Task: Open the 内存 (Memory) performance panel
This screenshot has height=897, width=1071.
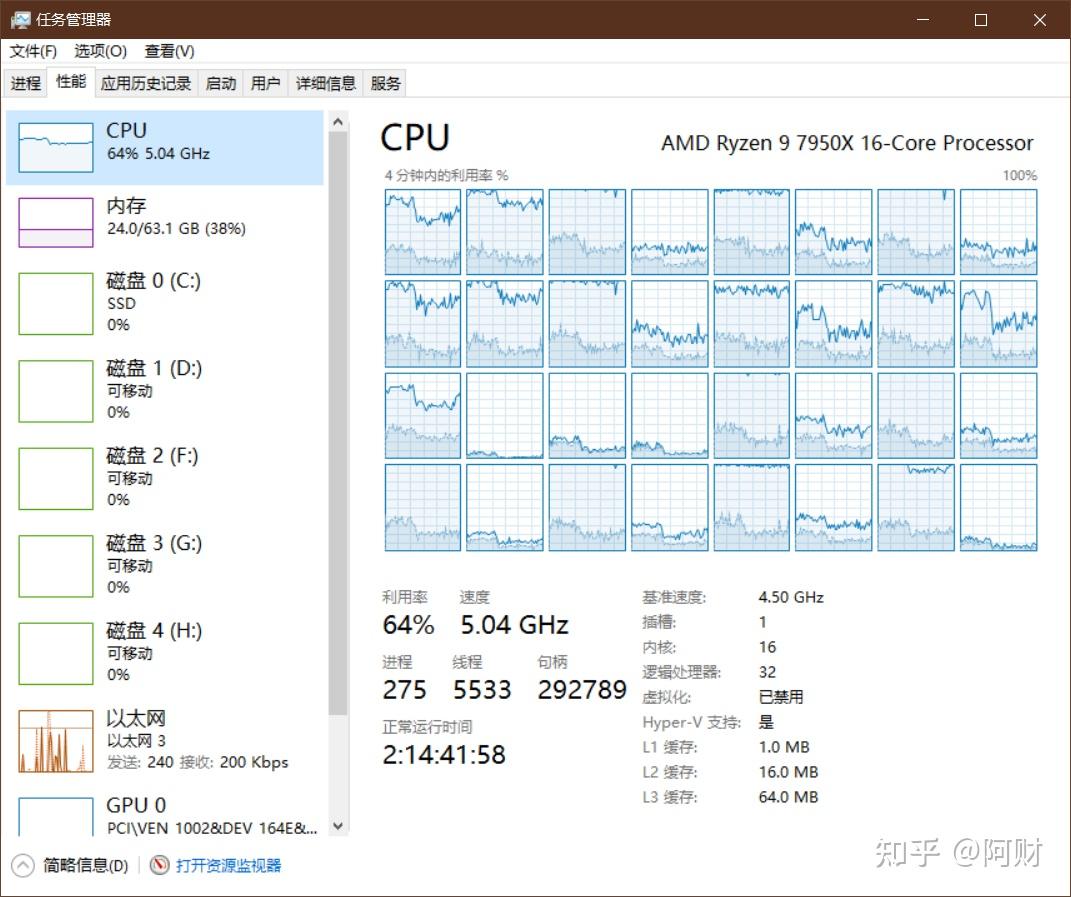Action: (x=165, y=217)
